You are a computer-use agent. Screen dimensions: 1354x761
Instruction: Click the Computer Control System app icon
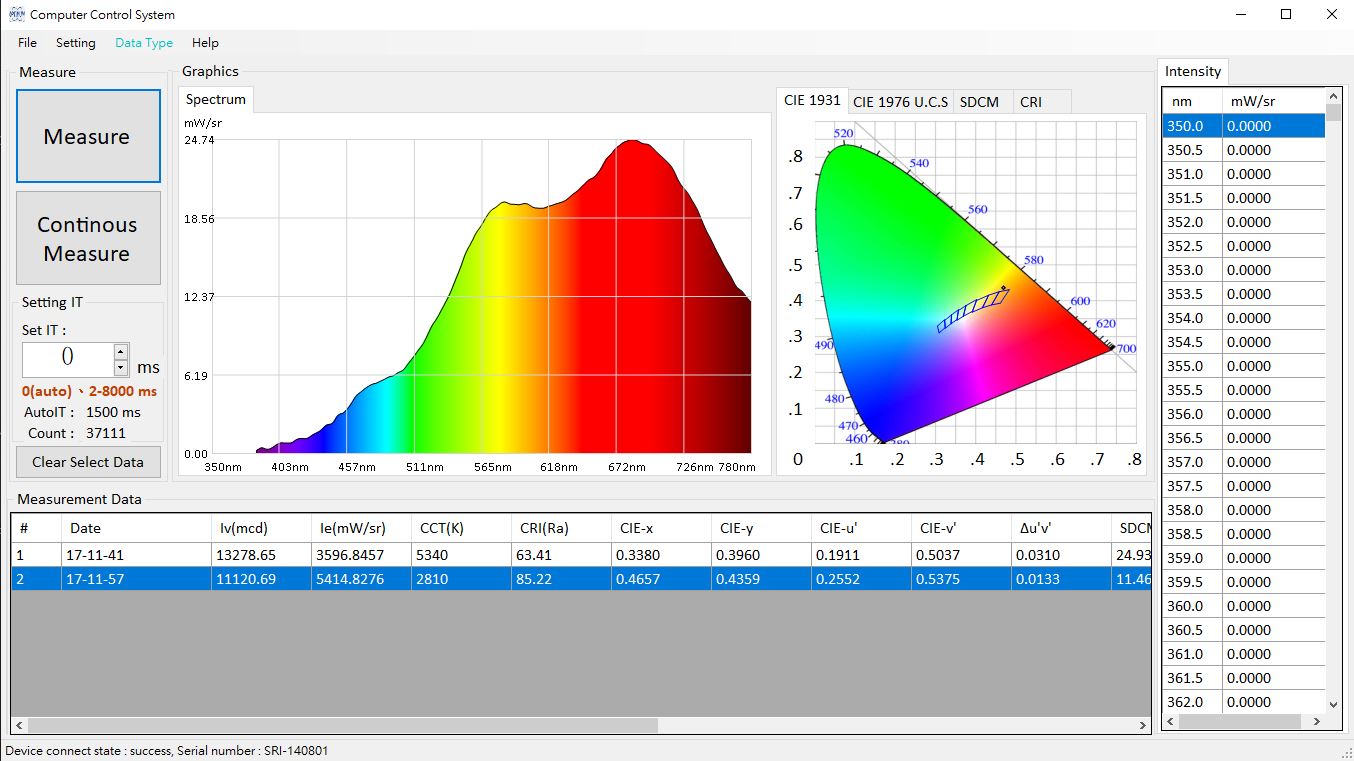coord(16,15)
